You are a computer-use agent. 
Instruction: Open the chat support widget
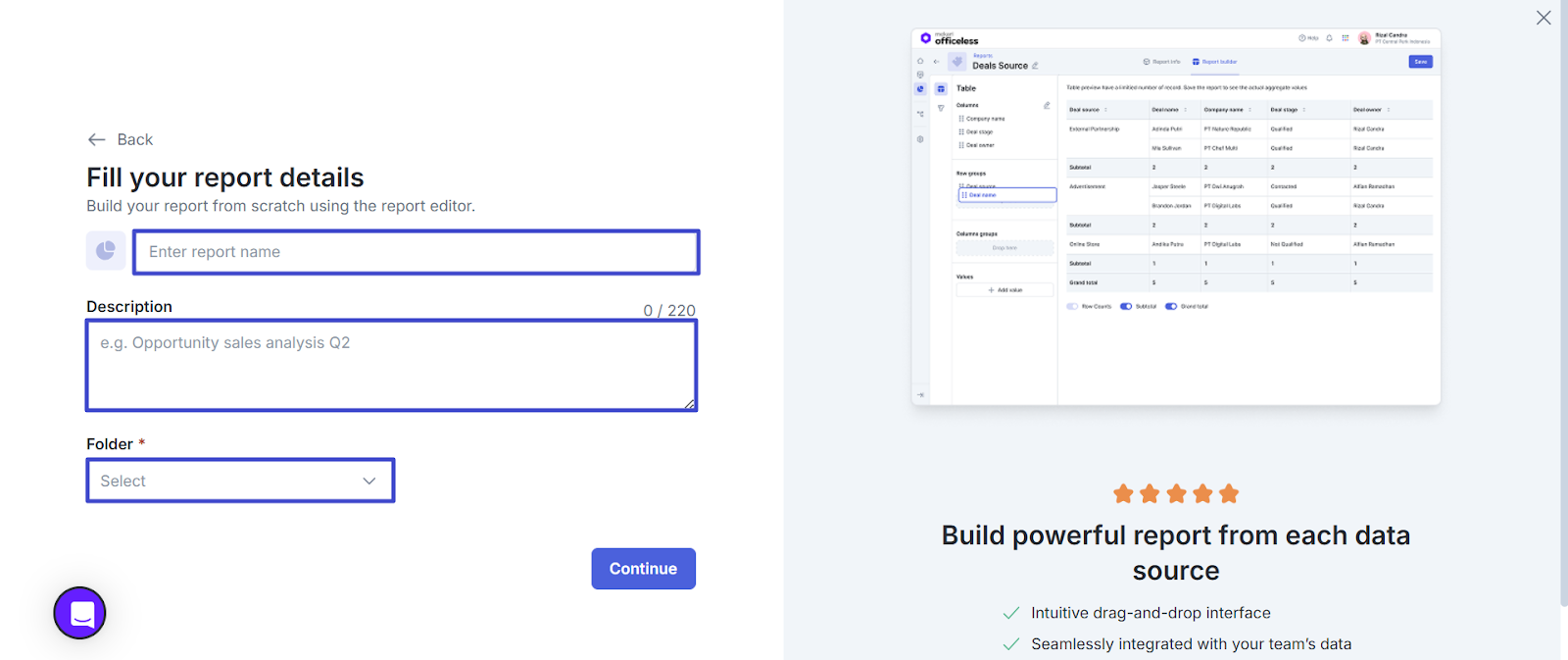click(80, 613)
